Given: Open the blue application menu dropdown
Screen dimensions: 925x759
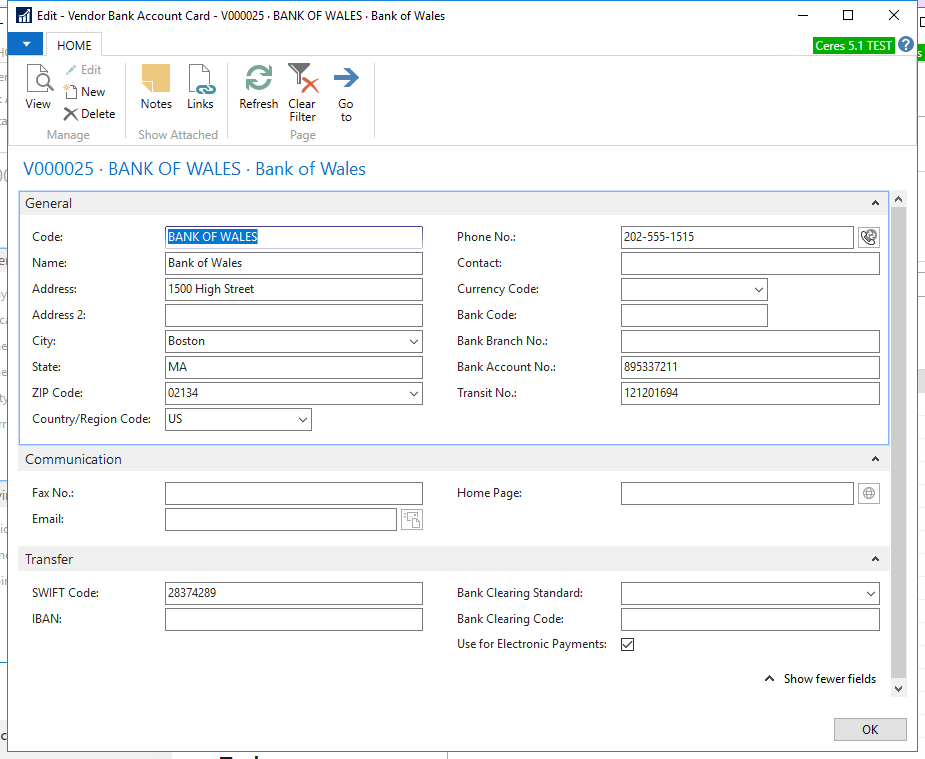Looking at the screenshot, I should tap(25, 45).
